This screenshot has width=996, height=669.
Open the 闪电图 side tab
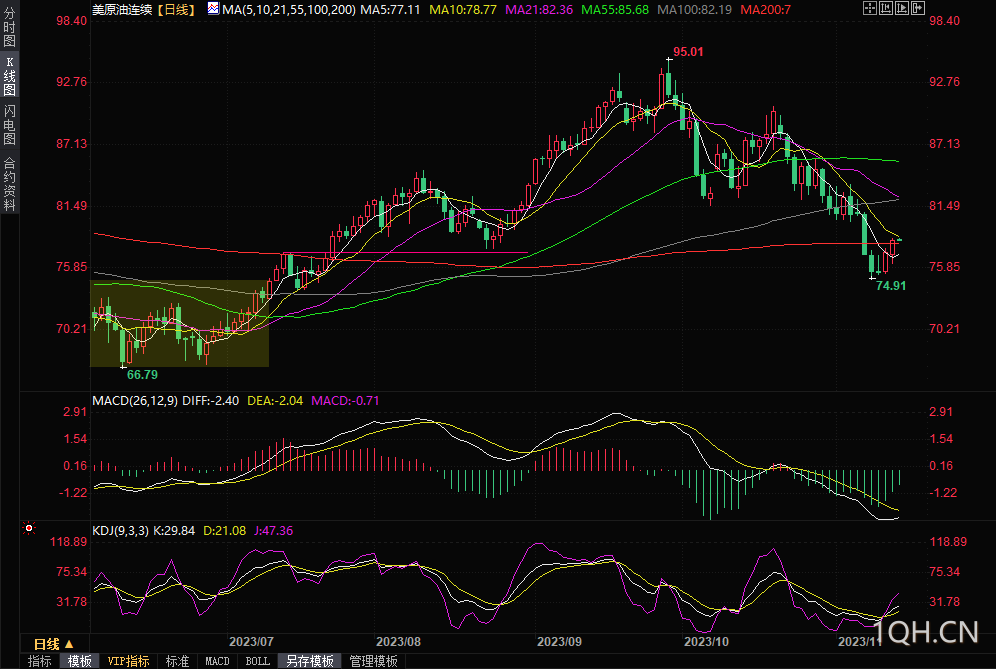point(9,128)
